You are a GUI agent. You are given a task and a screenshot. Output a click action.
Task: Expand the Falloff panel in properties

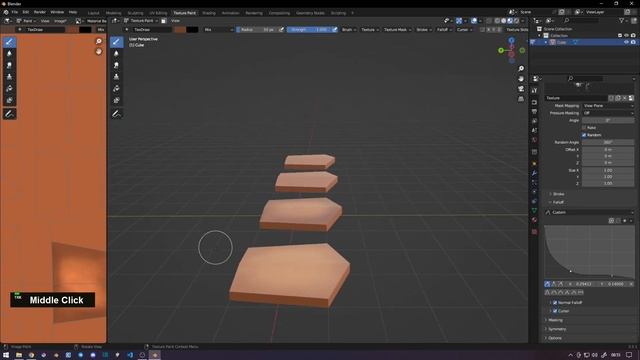pos(557,202)
